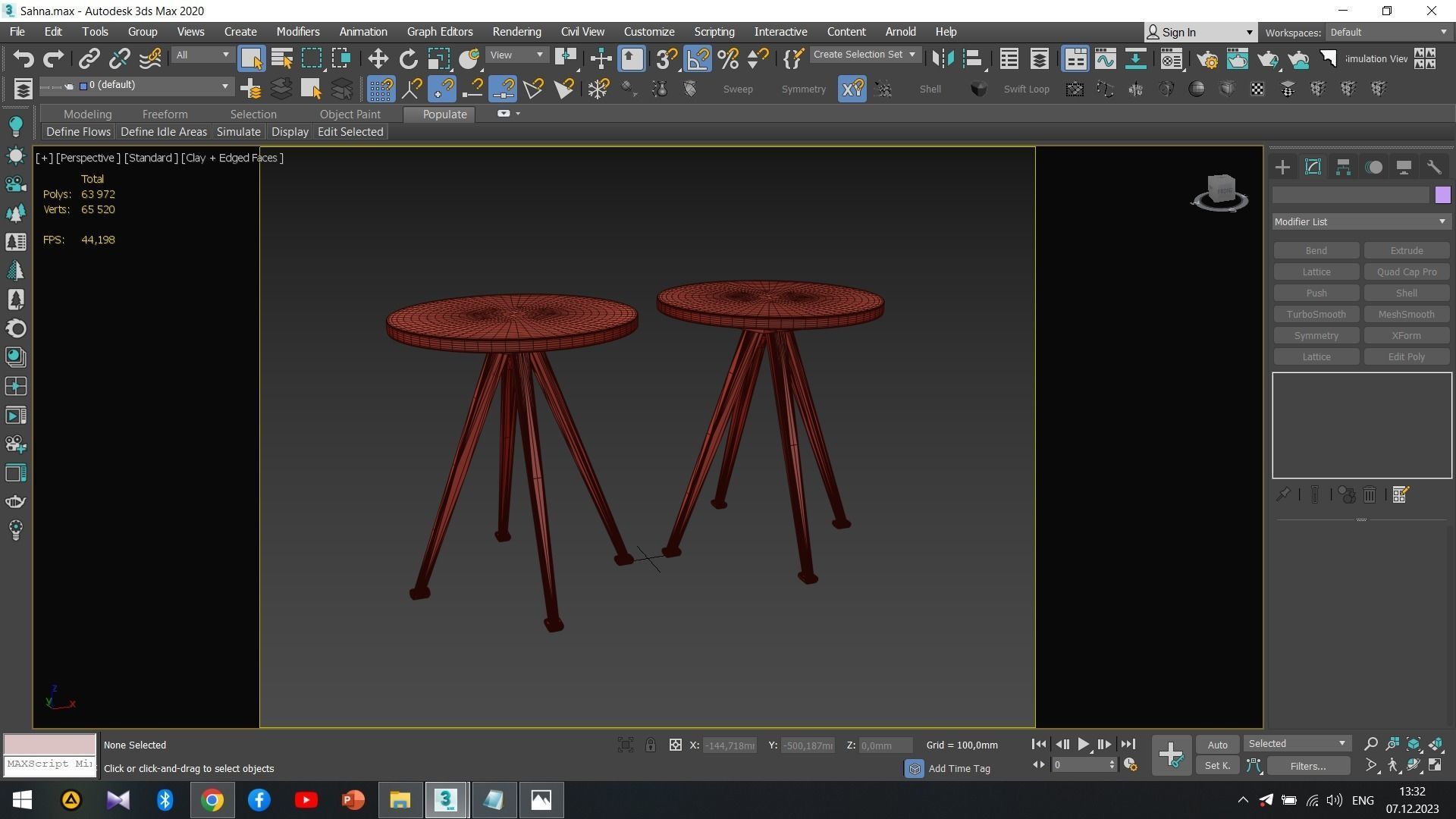1456x819 pixels.
Task: Open the Utilities wrench panel tab
Action: pos(1434,168)
